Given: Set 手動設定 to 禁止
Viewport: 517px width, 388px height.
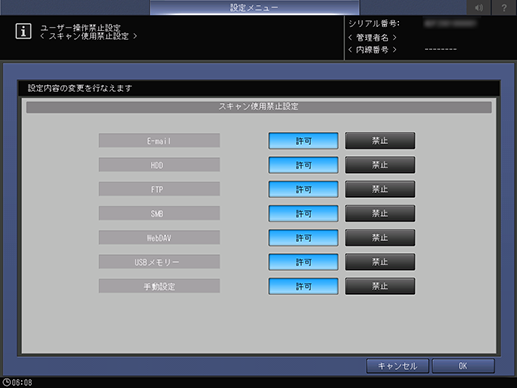Looking at the screenshot, I should coord(380,286).
